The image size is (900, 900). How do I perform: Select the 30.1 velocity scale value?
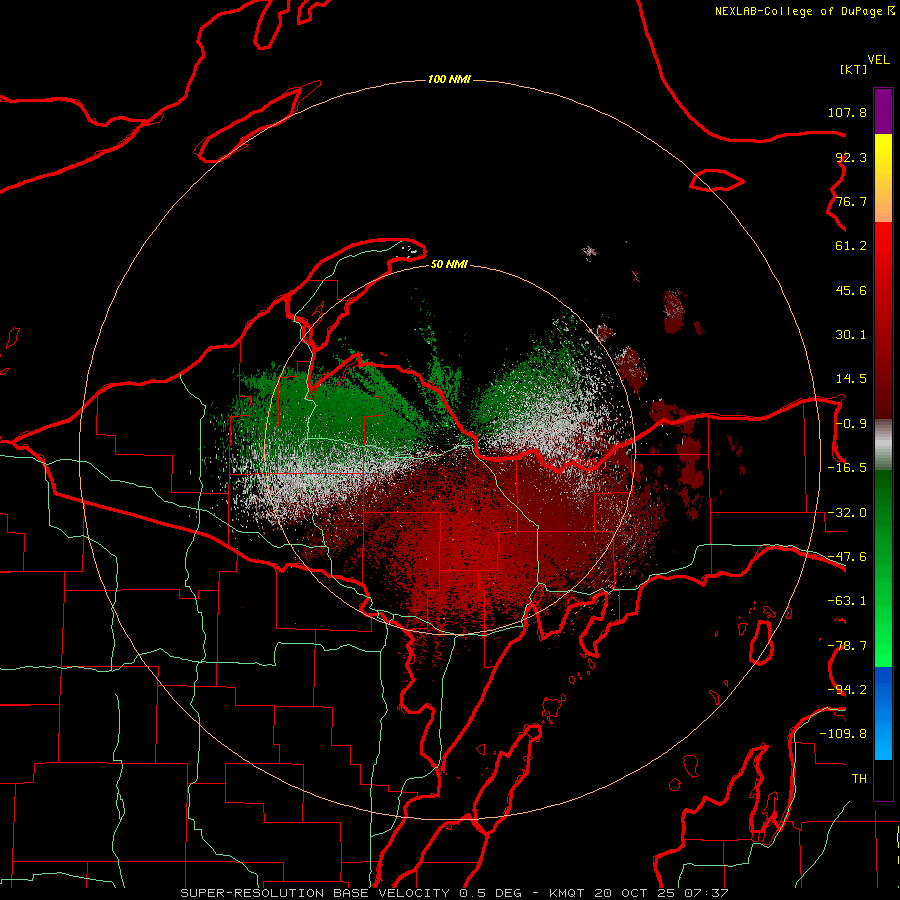click(851, 335)
